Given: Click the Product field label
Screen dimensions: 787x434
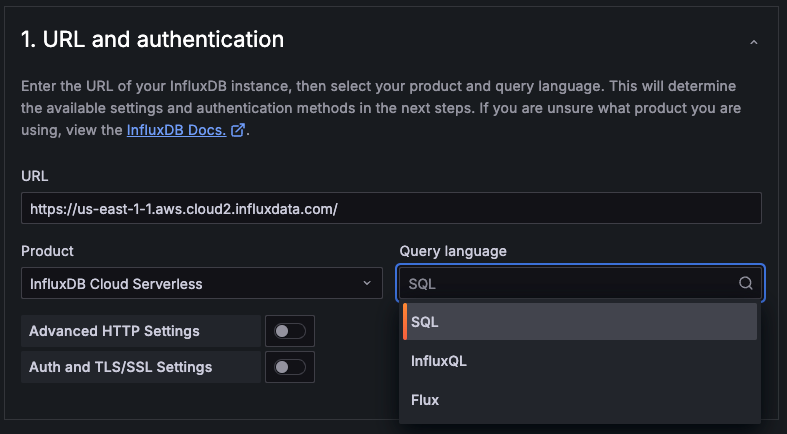Looking at the screenshot, I should [47, 251].
